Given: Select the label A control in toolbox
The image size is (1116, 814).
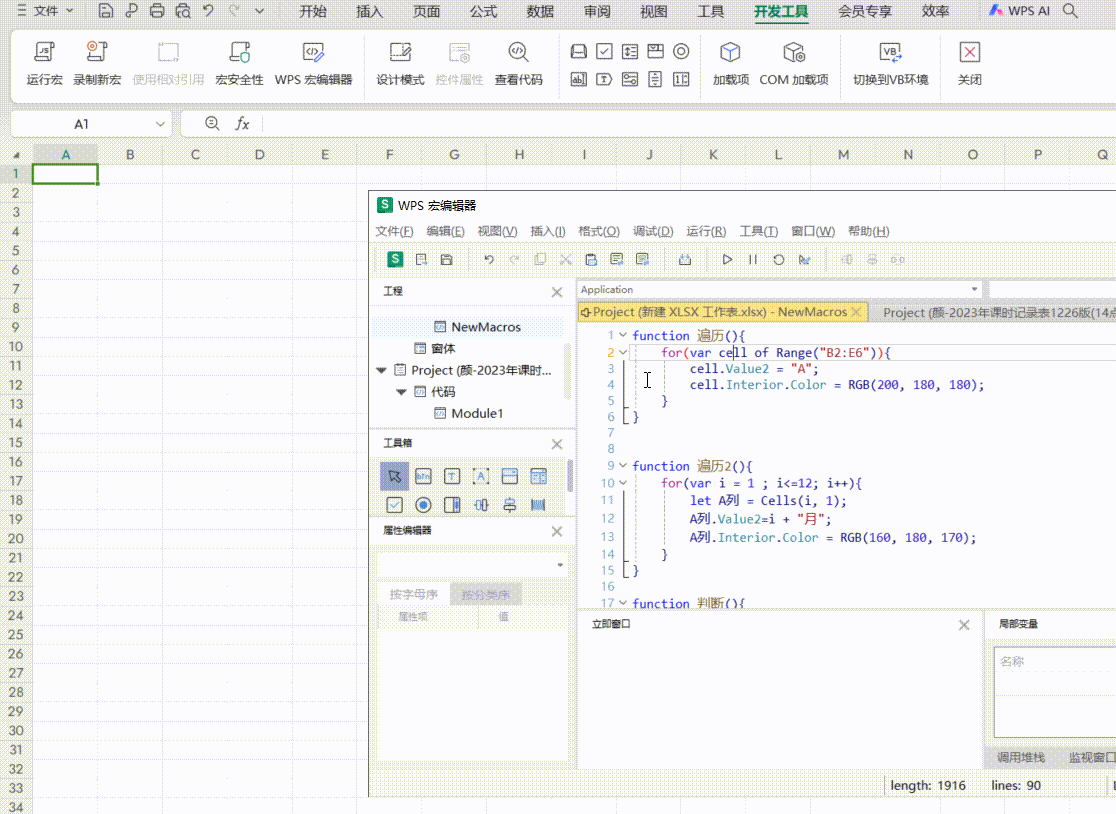Looking at the screenshot, I should pos(481,477).
